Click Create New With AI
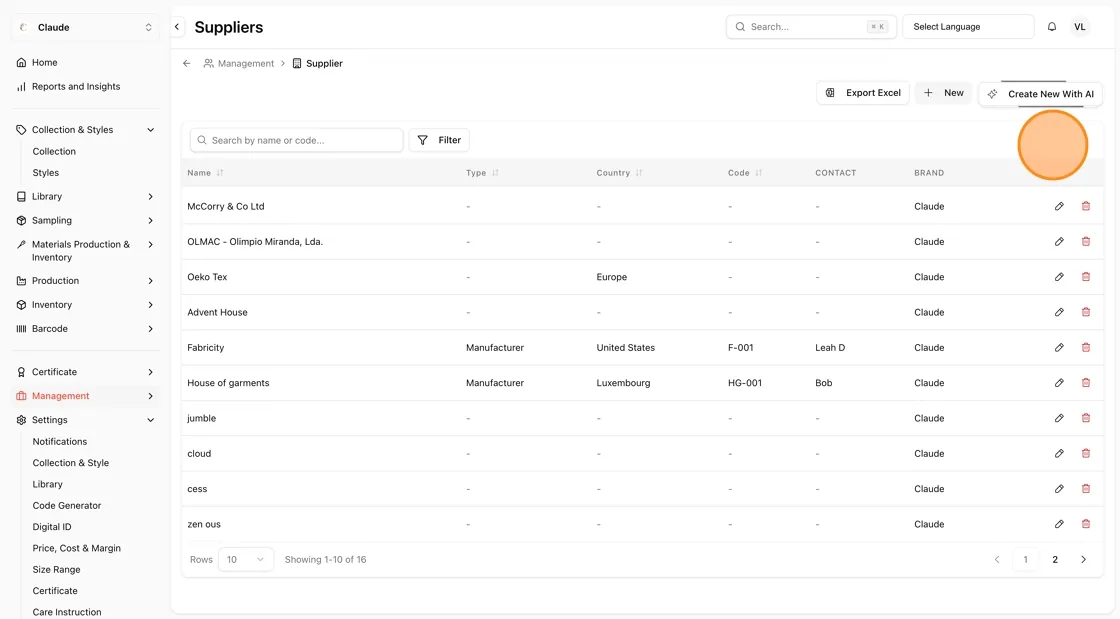This screenshot has width=1120, height=619. coord(1040,94)
